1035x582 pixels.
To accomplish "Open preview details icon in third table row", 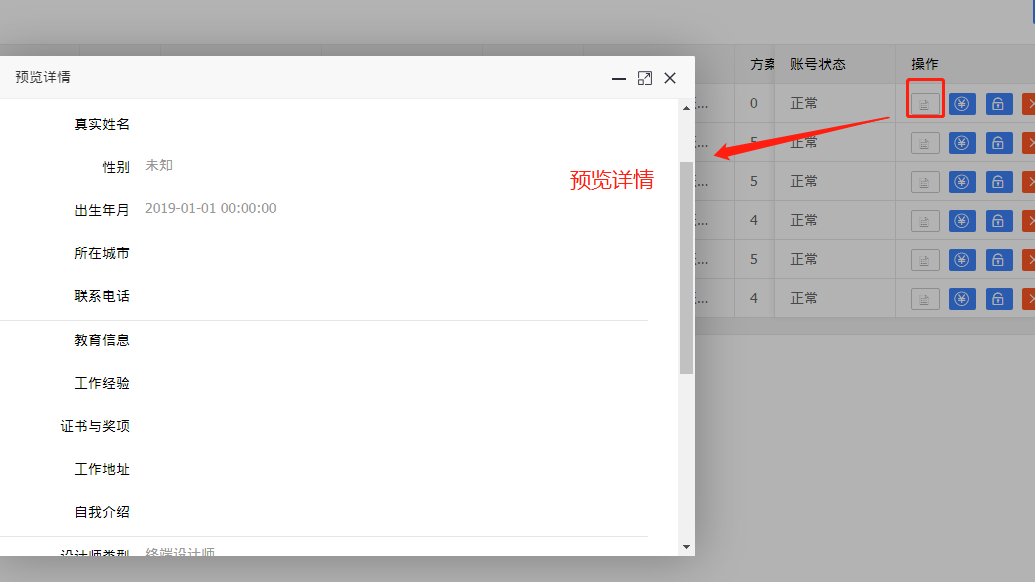I will (925, 181).
